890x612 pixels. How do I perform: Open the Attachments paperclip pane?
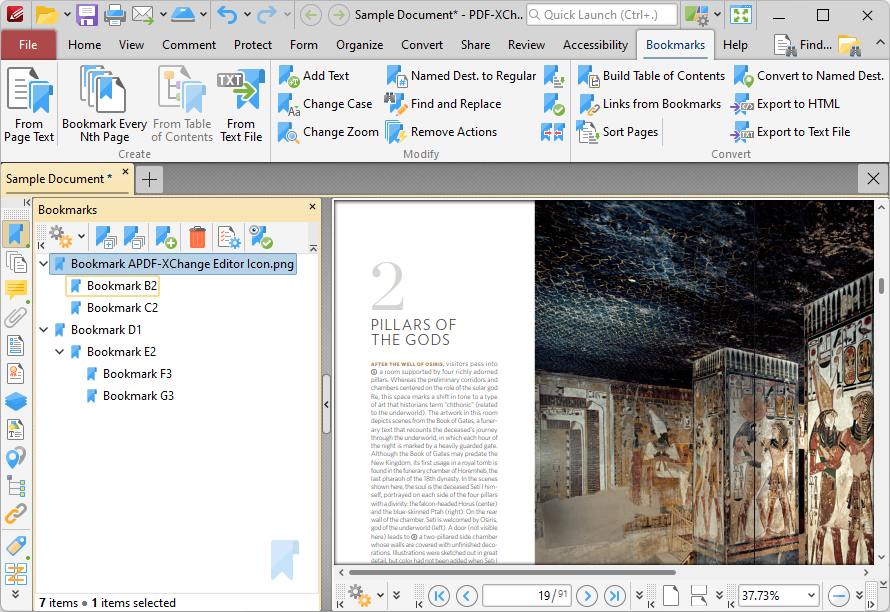16,317
